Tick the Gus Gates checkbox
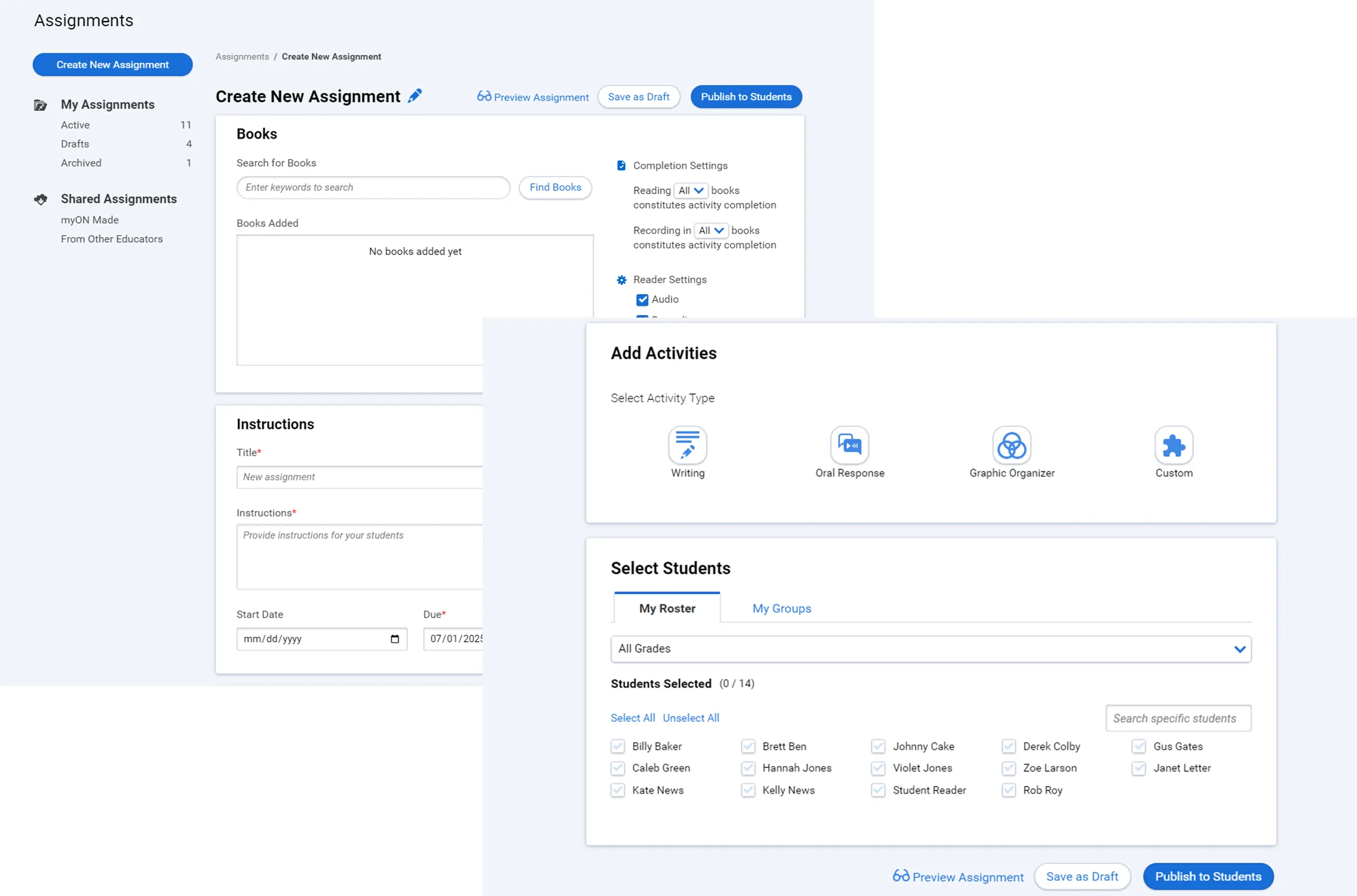Viewport: 1357px width, 896px height. pos(1139,746)
